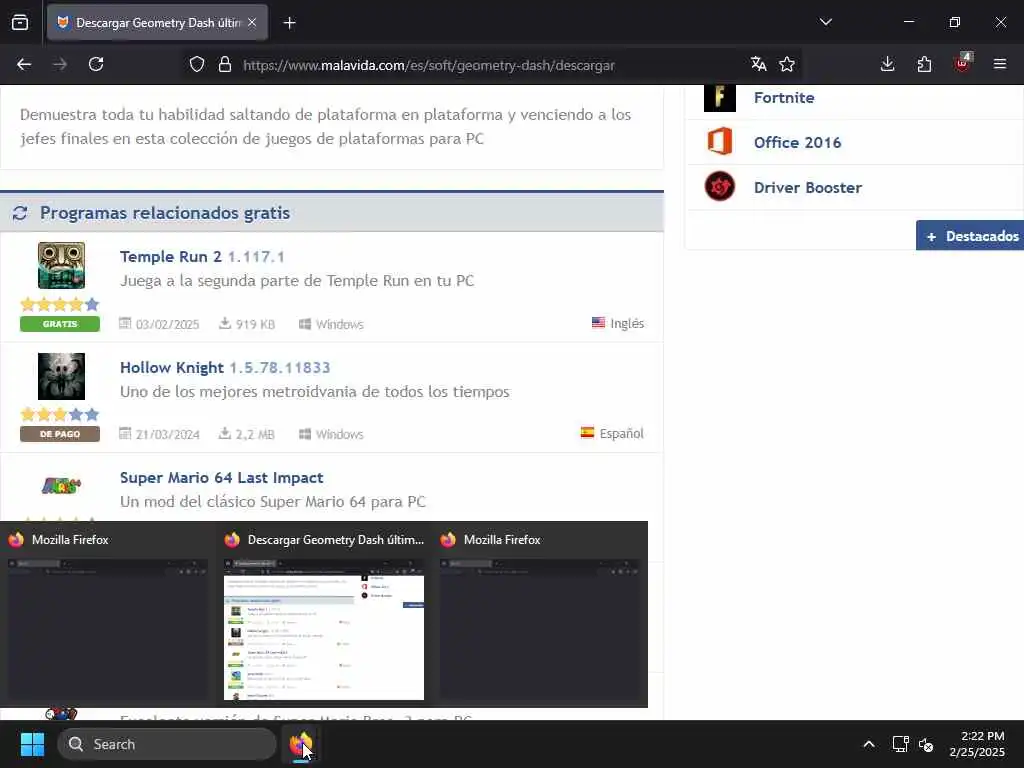1024x768 pixels.
Task: Open the Extensions puzzle icon
Action: point(924,64)
